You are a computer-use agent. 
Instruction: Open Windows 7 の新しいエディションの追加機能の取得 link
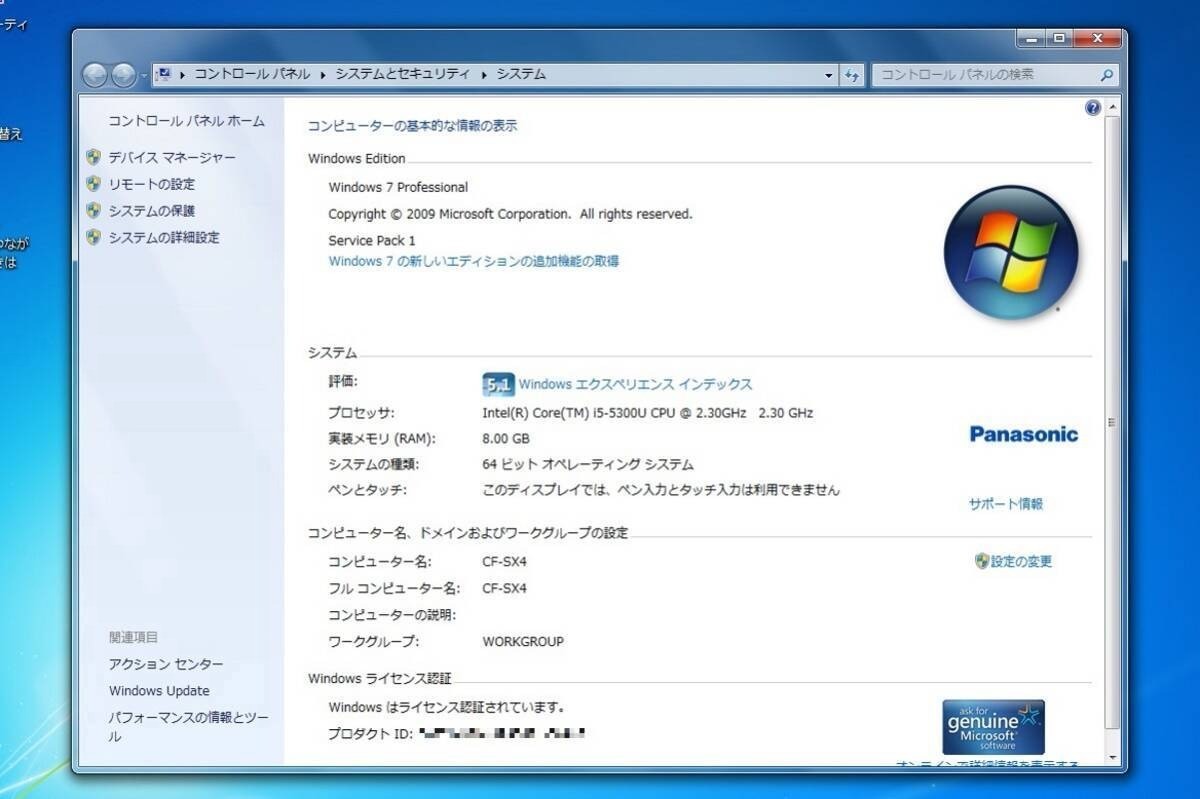(x=474, y=261)
